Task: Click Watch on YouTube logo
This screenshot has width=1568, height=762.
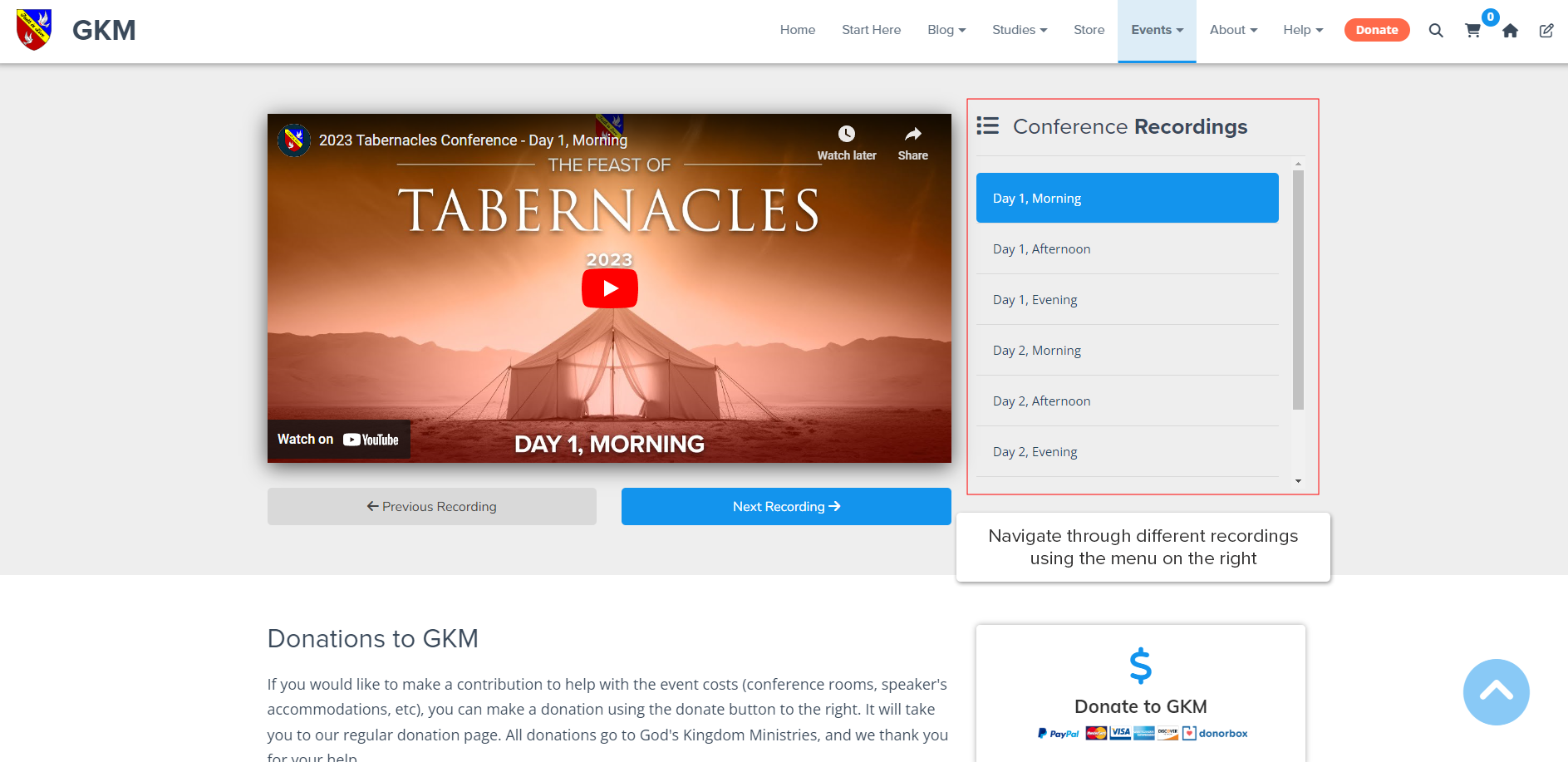Action: tap(338, 440)
